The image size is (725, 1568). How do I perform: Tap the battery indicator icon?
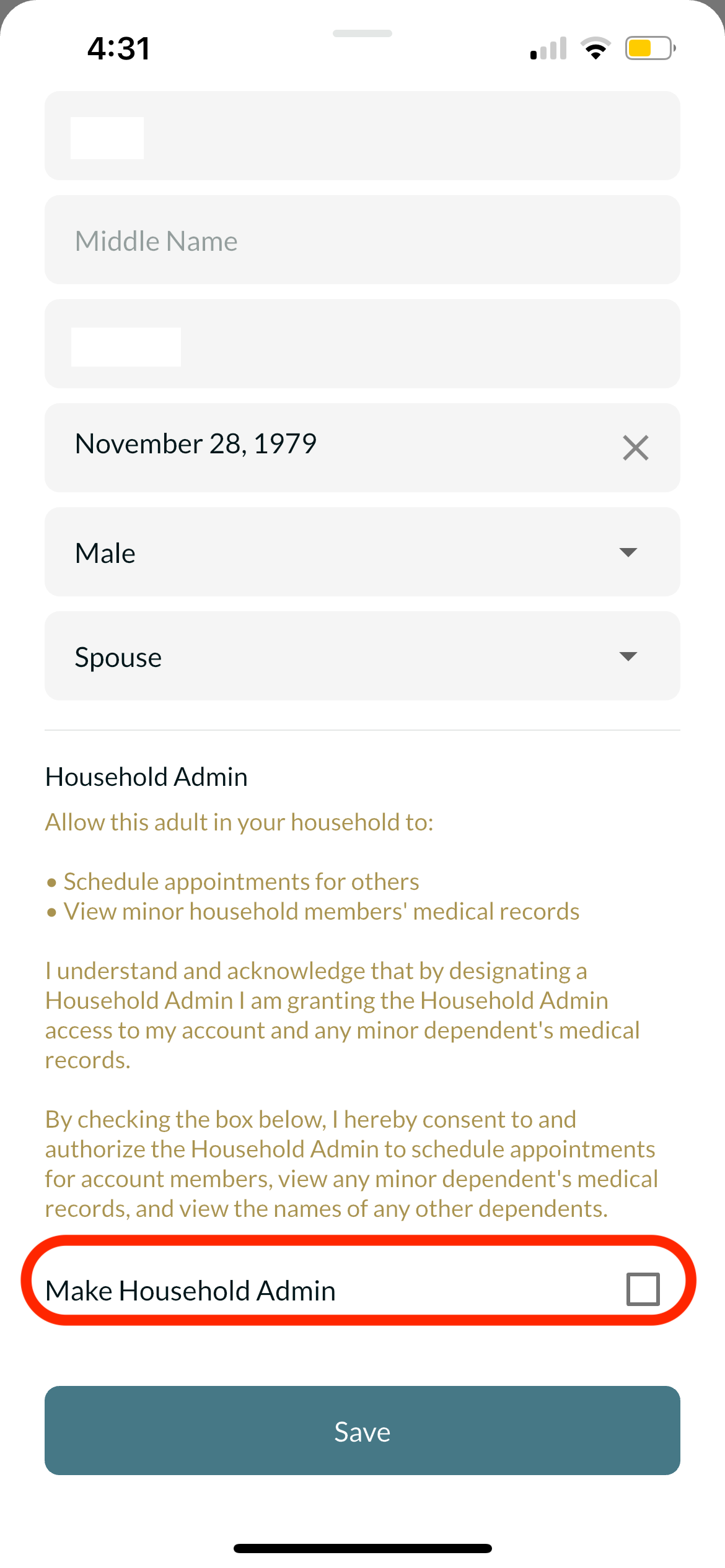[650, 48]
